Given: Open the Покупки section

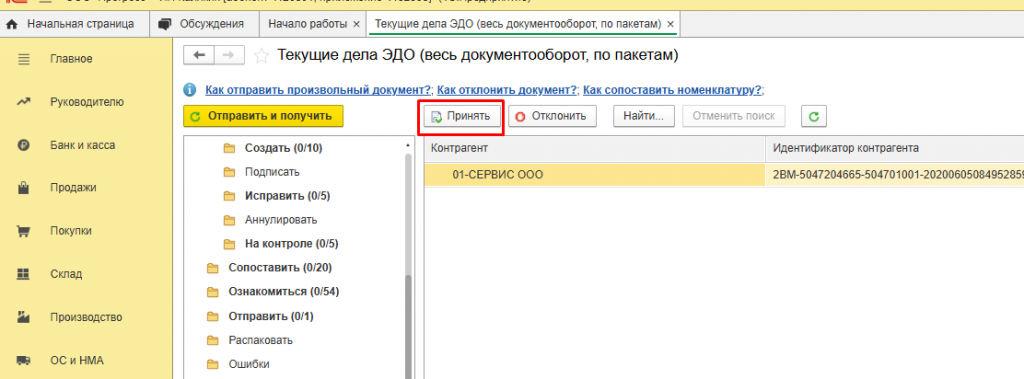Looking at the screenshot, I should tap(71, 231).
